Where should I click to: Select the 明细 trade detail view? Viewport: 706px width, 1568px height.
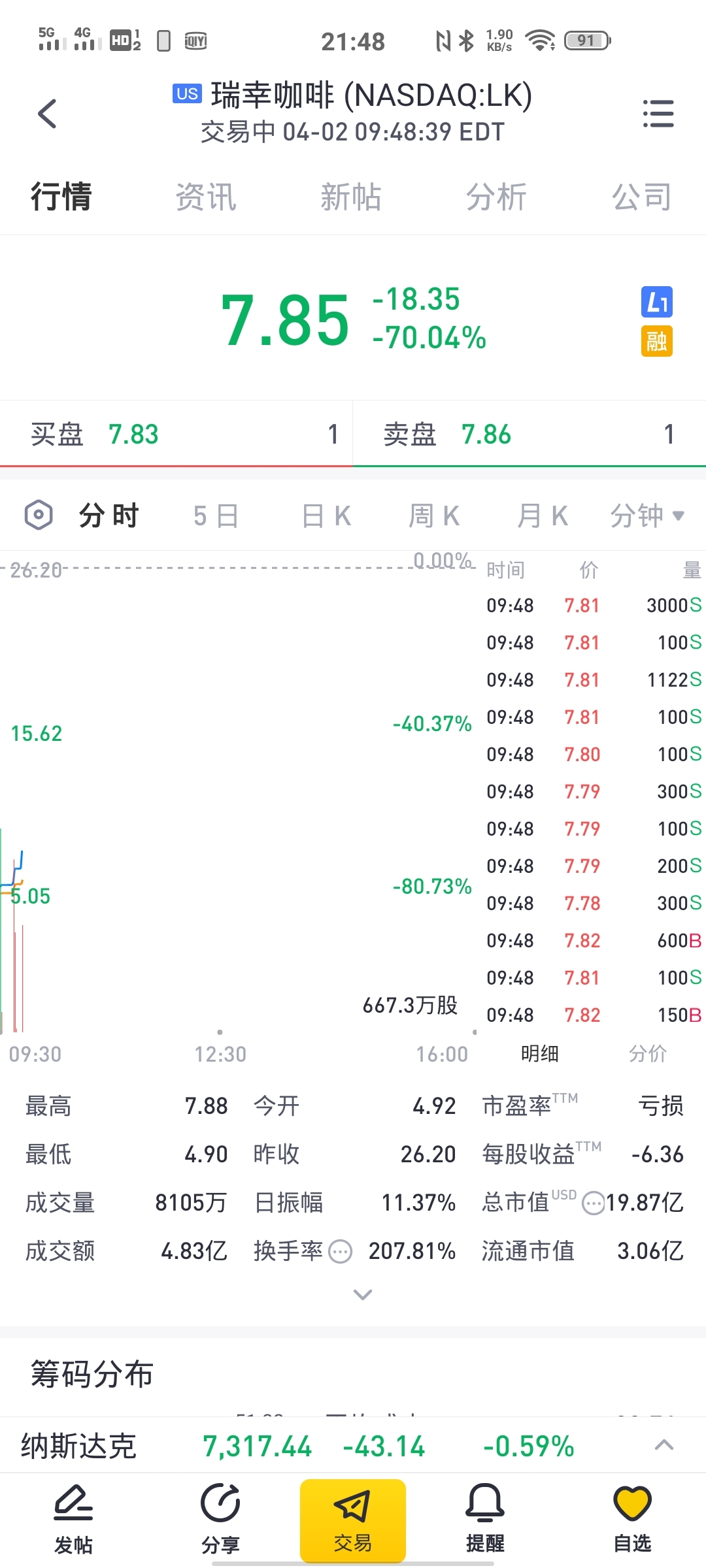pyautogui.click(x=539, y=1053)
